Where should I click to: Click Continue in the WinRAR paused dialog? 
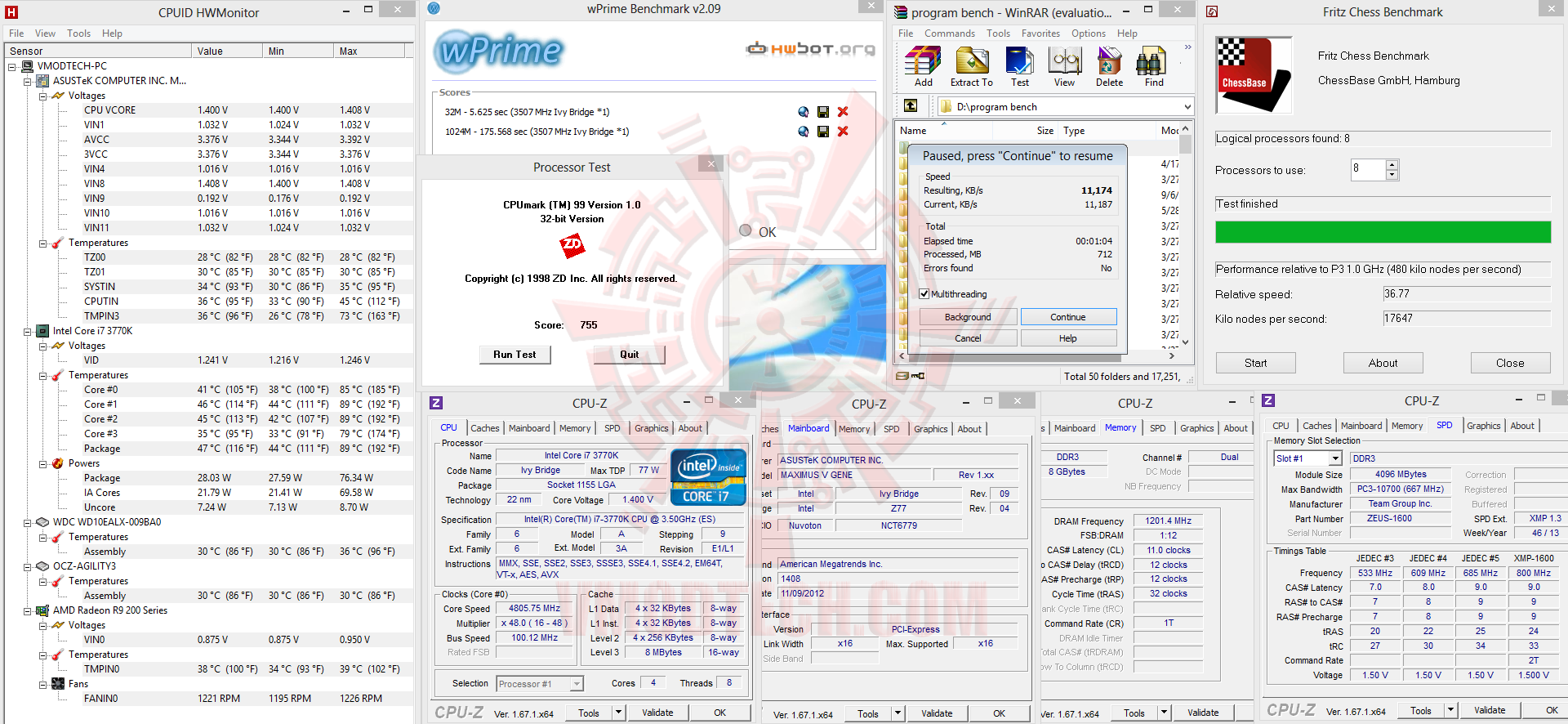(1068, 317)
